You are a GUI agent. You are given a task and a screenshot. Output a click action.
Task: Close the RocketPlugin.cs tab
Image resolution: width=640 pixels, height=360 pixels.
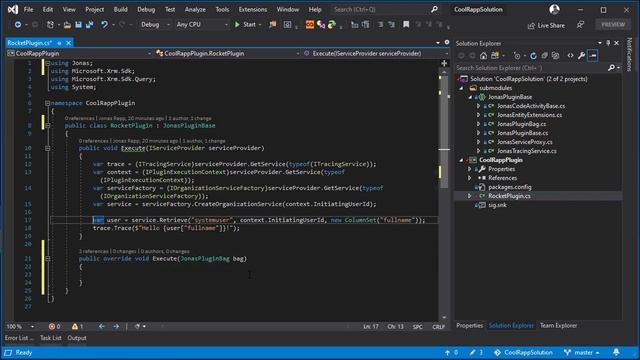pyautogui.click(x=69, y=43)
